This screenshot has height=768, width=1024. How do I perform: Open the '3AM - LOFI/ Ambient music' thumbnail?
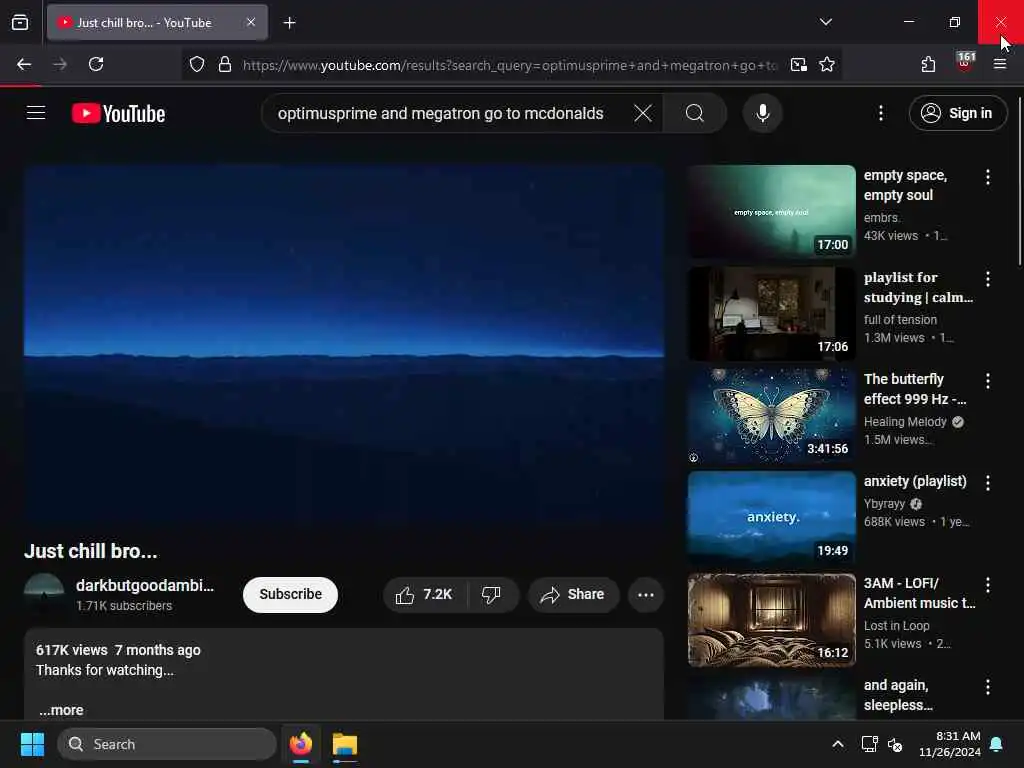coord(771,620)
